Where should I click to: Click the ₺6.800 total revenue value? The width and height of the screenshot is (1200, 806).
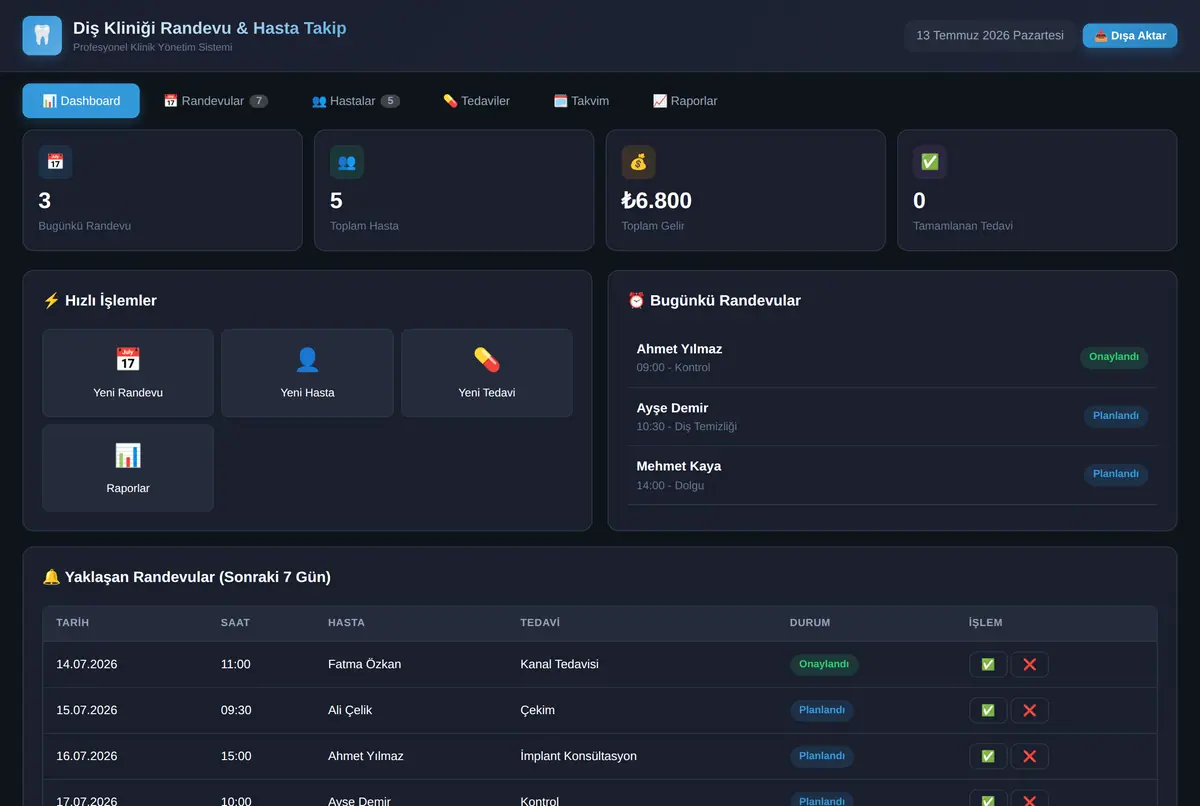[x=657, y=201]
